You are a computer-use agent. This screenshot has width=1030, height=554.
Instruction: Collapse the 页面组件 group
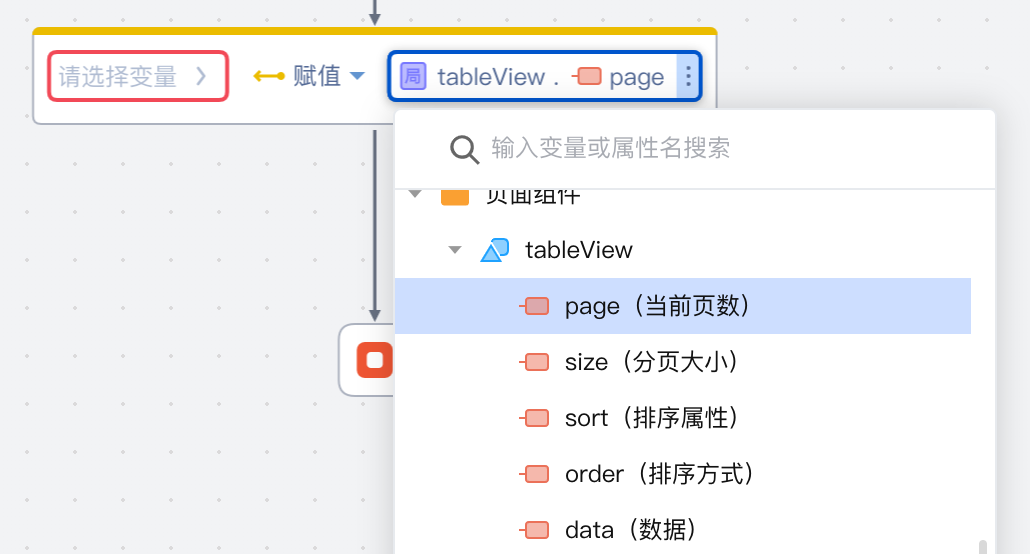[414, 194]
